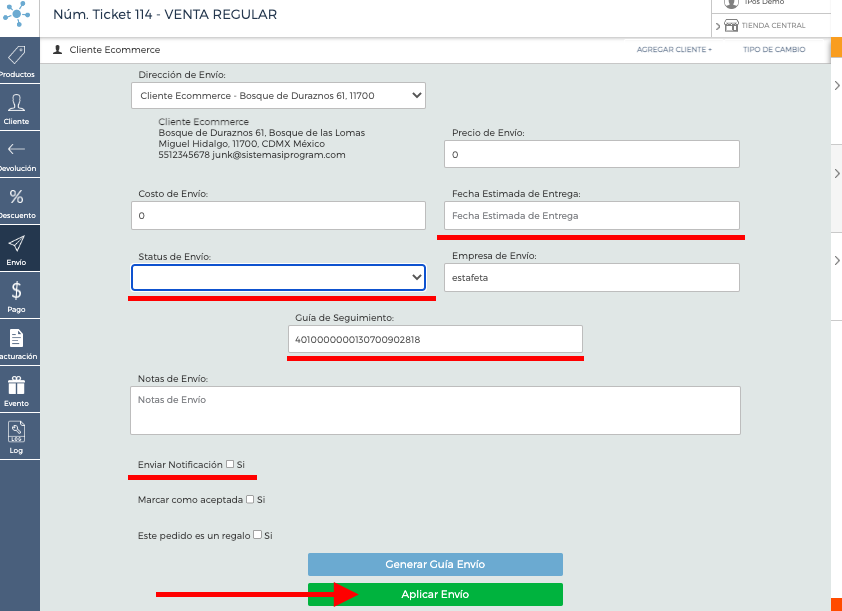
Task: Click the person icon beside Cliente Ecommerce
Action: click(x=57, y=49)
